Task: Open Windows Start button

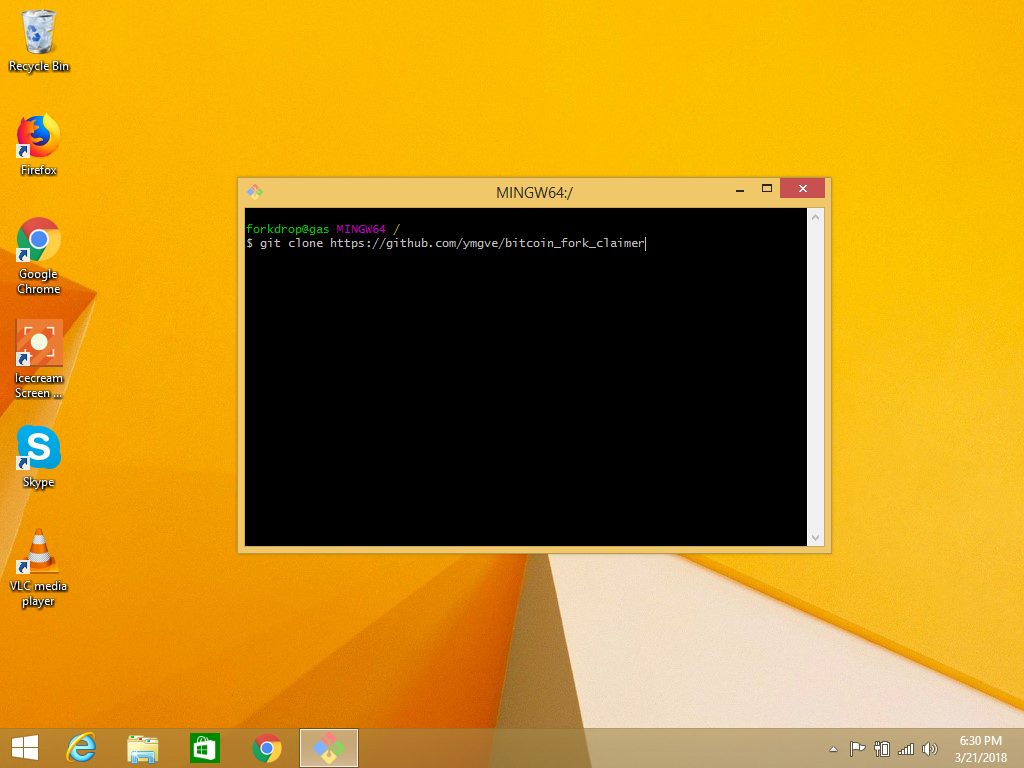Action: click(25, 747)
